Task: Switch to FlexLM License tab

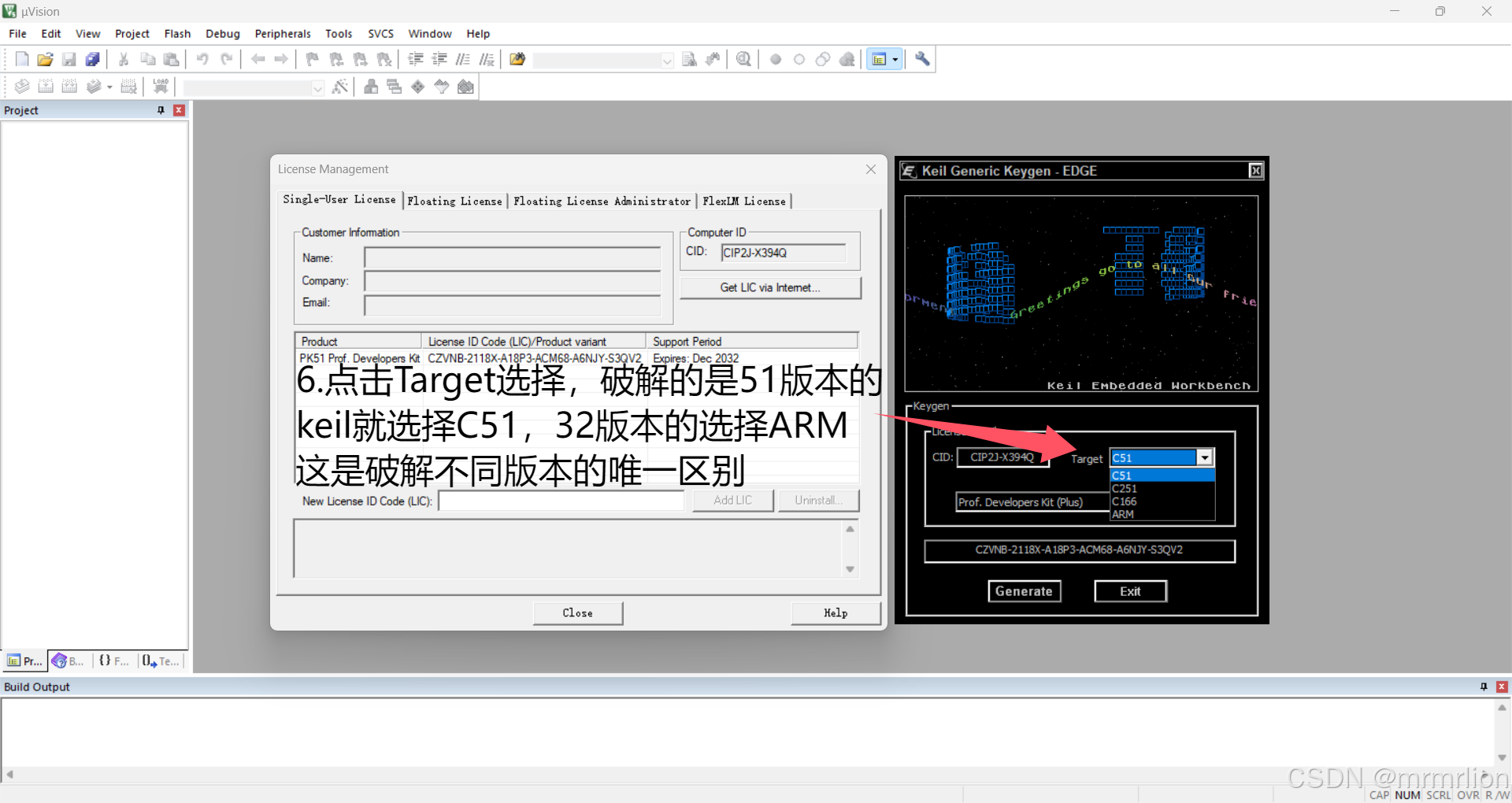Action: pos(744,202)
